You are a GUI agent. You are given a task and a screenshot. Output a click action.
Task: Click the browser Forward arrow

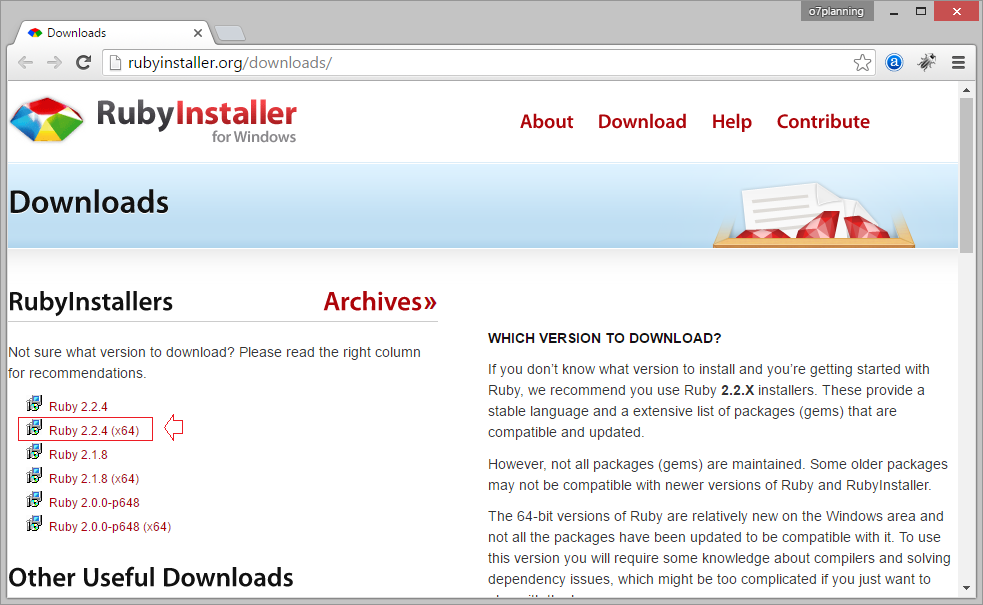55,63
